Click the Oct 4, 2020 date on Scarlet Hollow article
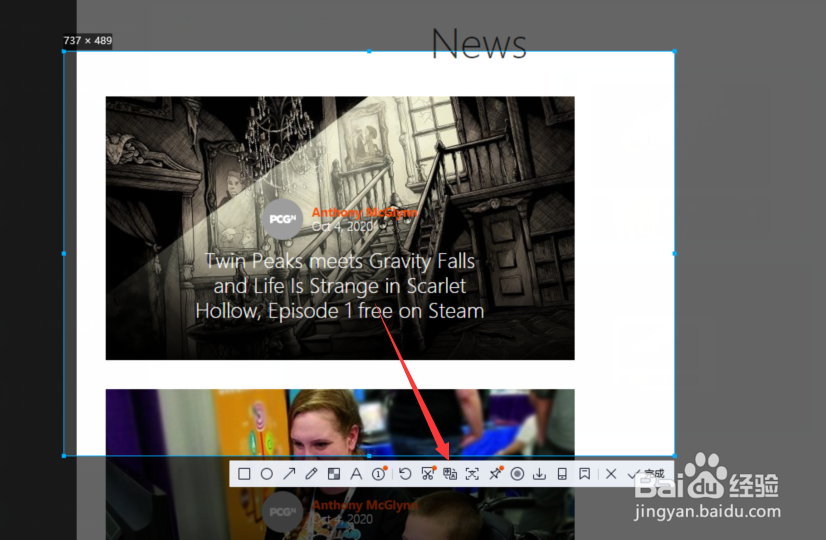 coord(342,227)
